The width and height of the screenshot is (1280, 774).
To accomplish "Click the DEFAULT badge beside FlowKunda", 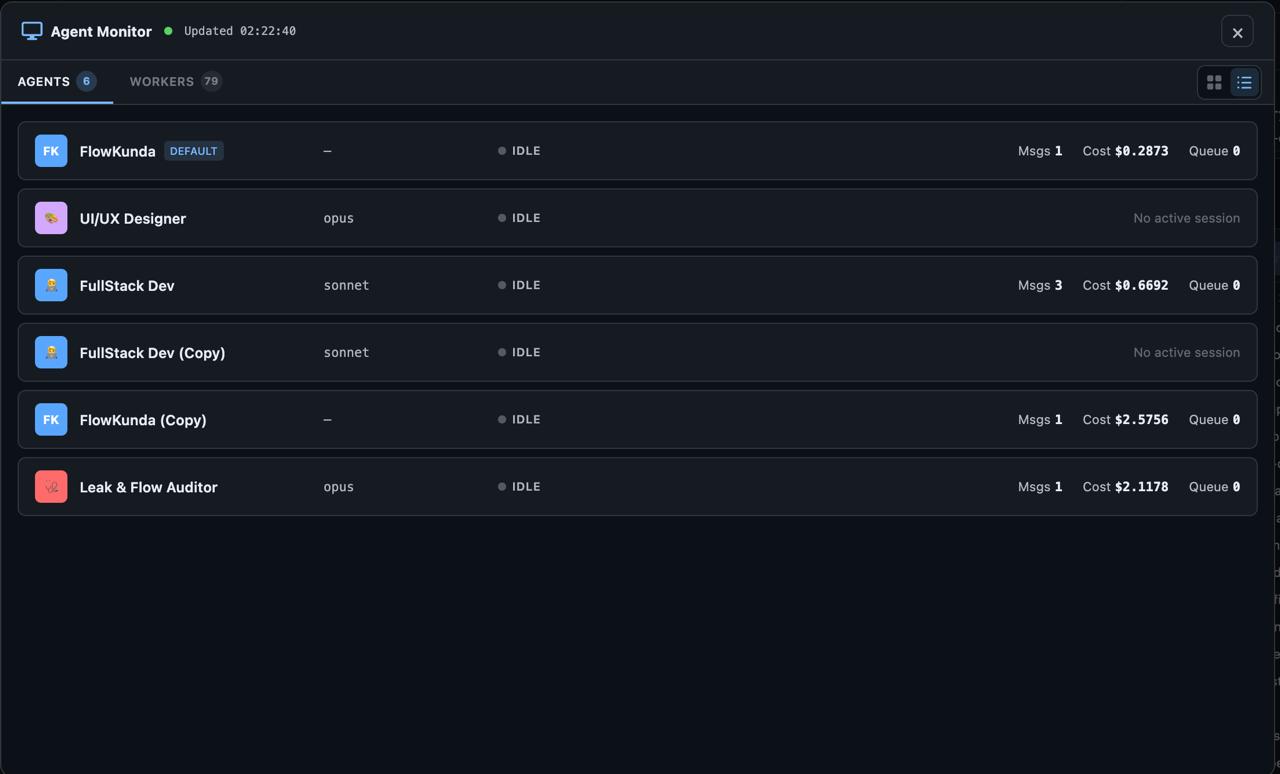I will click(194, 151).
